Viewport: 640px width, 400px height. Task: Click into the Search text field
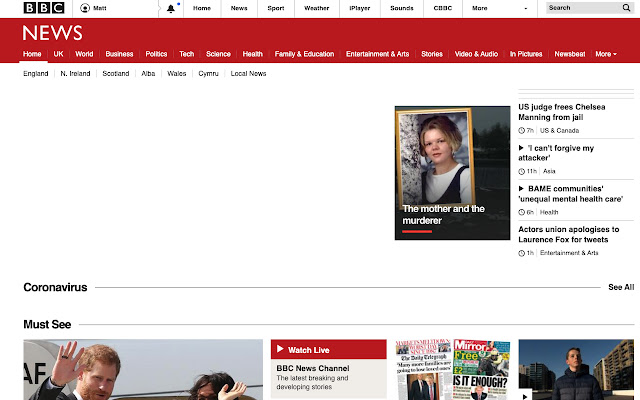[x=580, y=8]
